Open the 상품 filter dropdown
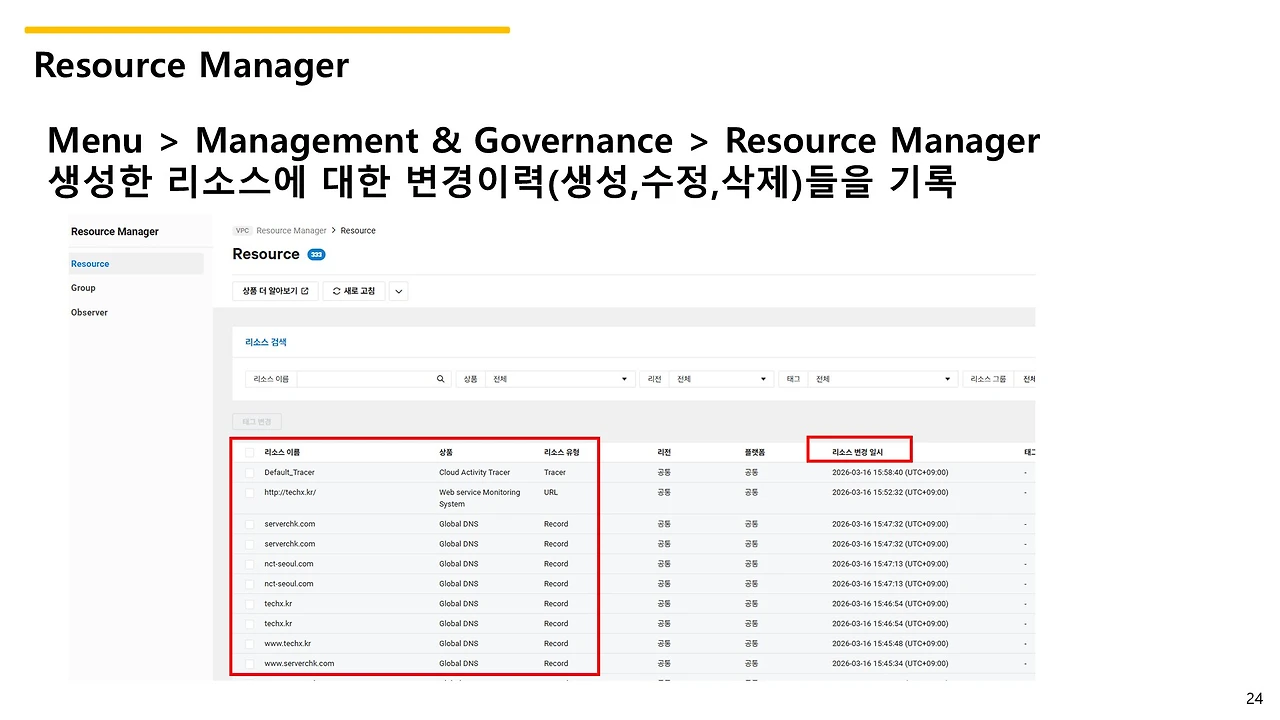The height and width of the screenshot is (720, 1280). (560, 379)
